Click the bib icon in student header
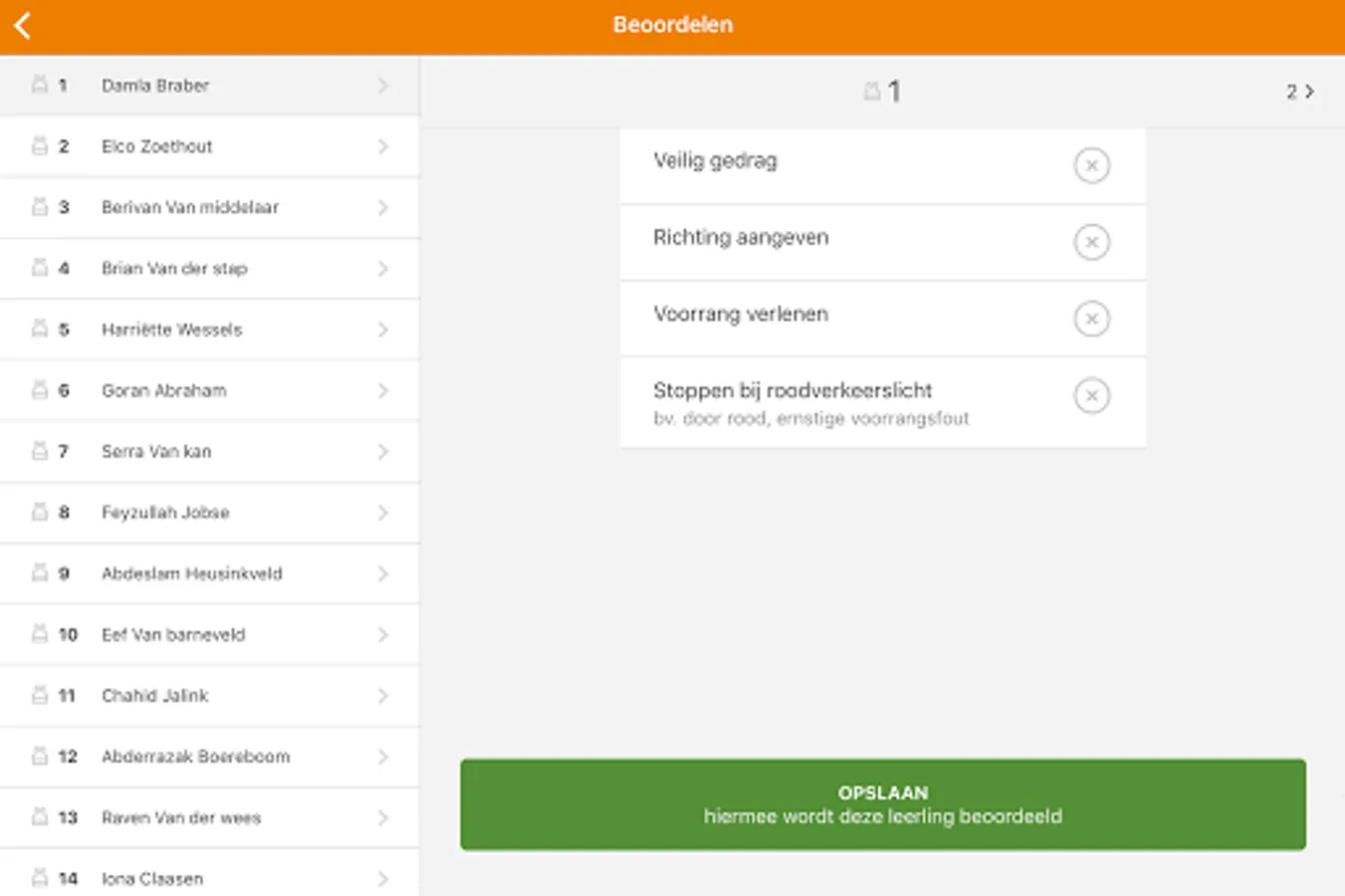Image resolution: width=1345 pixels, height=896 pixels. [x=872, y=92]
